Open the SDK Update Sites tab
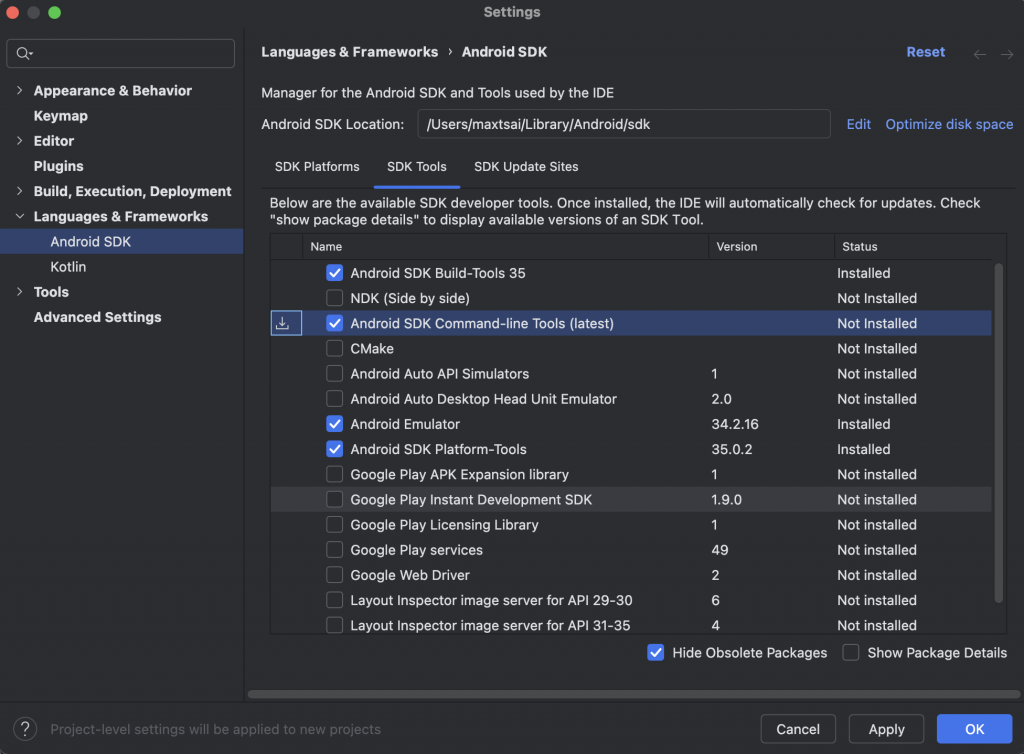Viewport: 1024px width, 754px height. pyautogui.click(x=526, y=167)
